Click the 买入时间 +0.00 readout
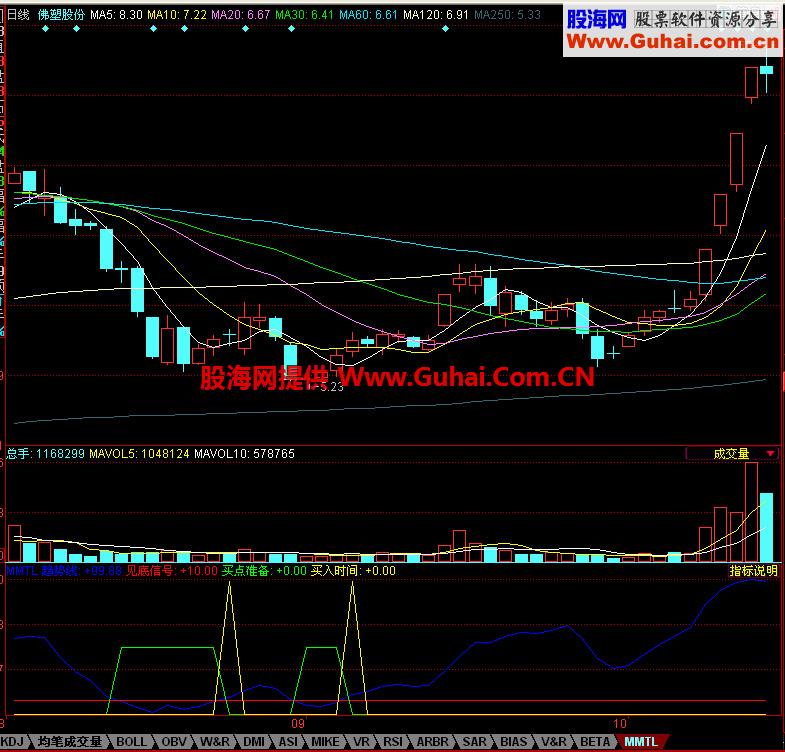Viewport: 785px width, 752px height. 353,571
